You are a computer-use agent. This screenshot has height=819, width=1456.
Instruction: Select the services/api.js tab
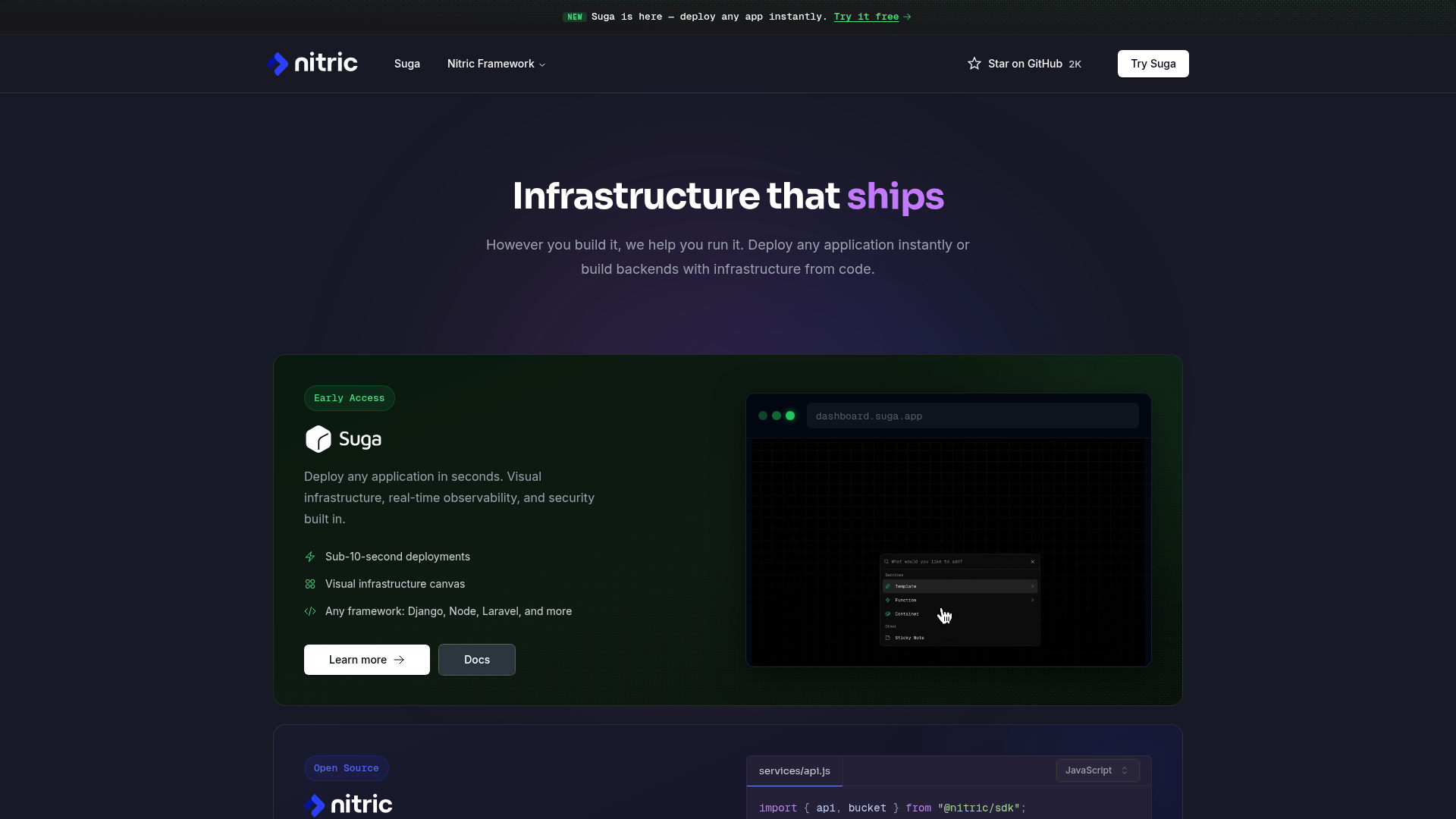tap(795, 771)
